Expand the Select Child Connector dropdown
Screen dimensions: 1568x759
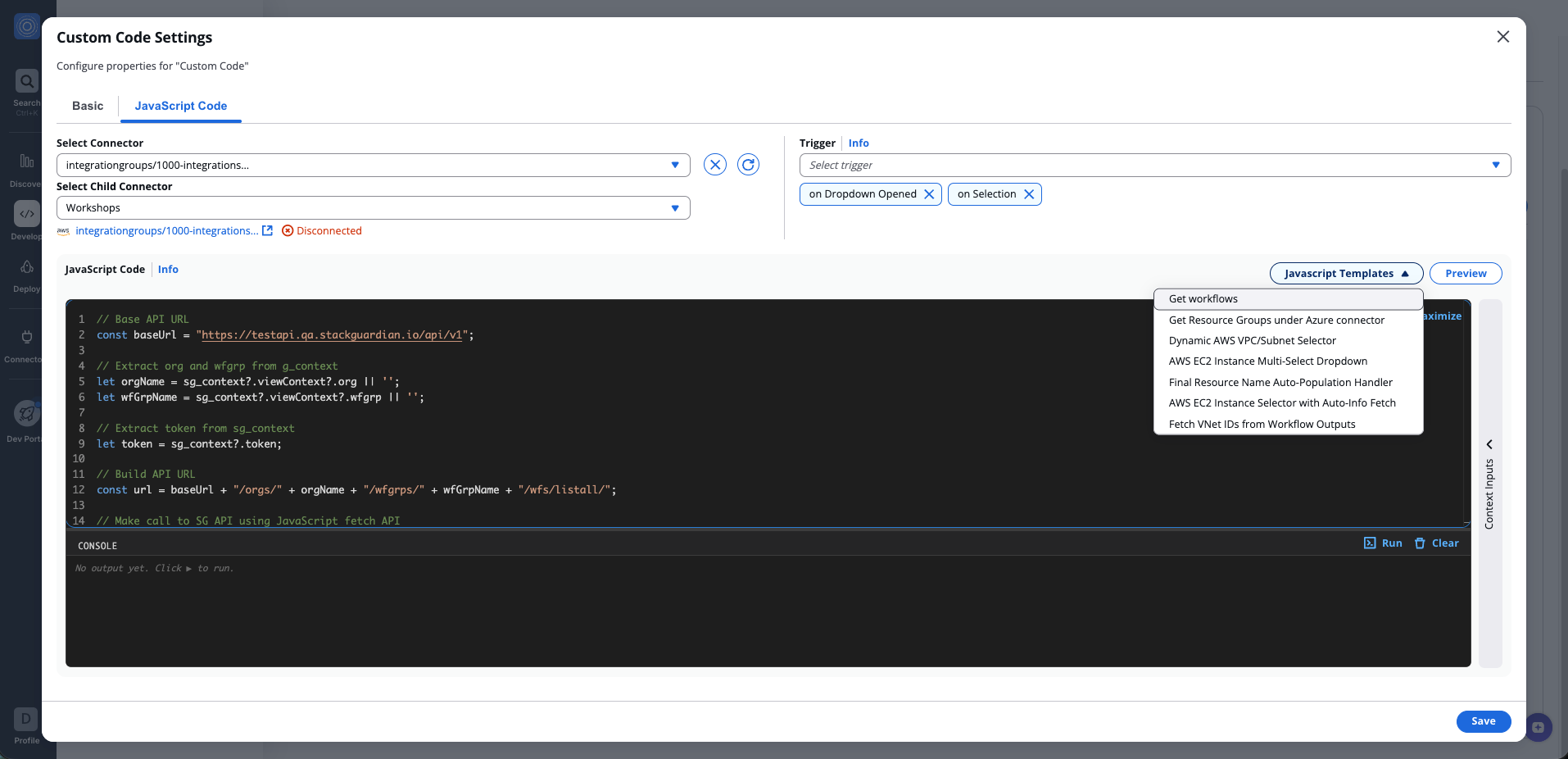click(675, 207)
